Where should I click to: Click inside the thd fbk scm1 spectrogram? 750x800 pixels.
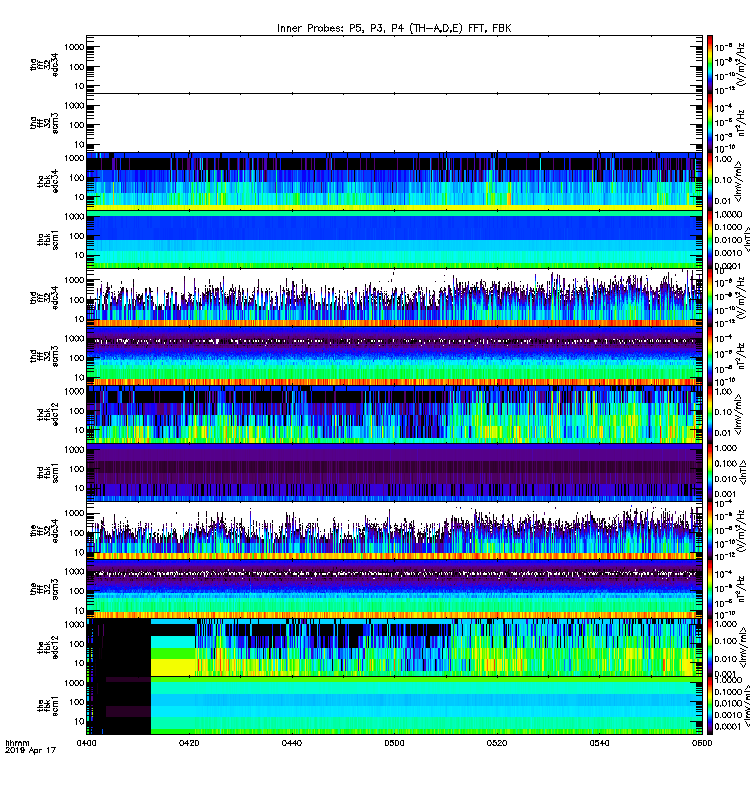tap(394, 472)
